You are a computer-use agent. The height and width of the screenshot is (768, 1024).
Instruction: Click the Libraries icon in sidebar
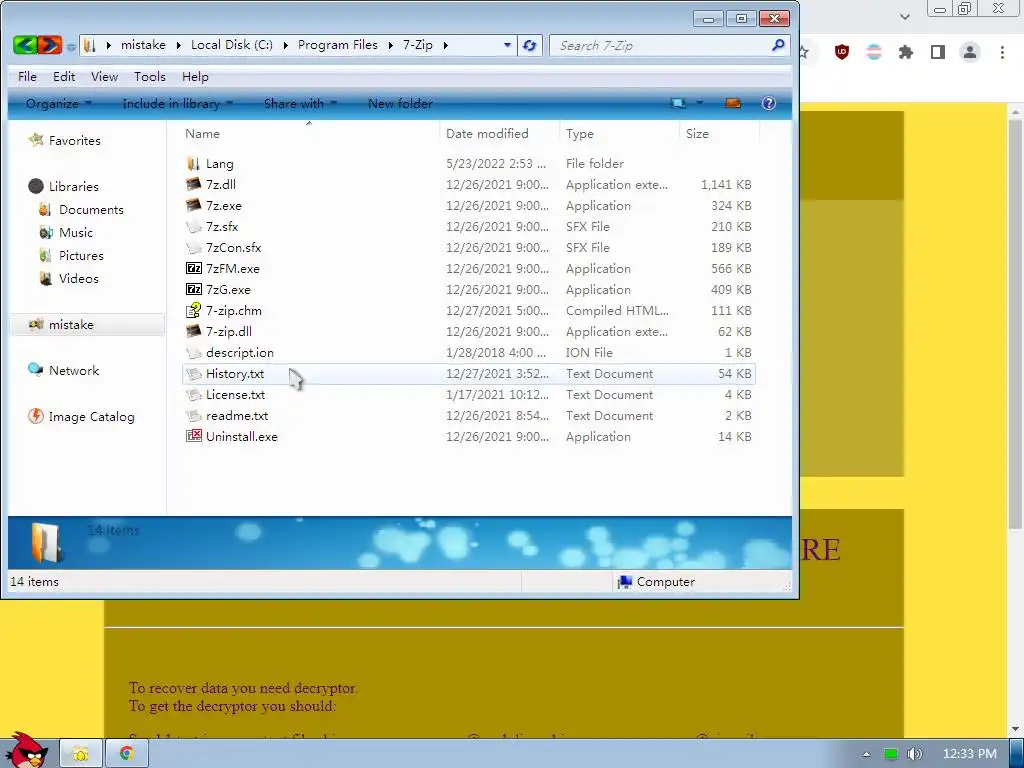click(x=36, y=186)
